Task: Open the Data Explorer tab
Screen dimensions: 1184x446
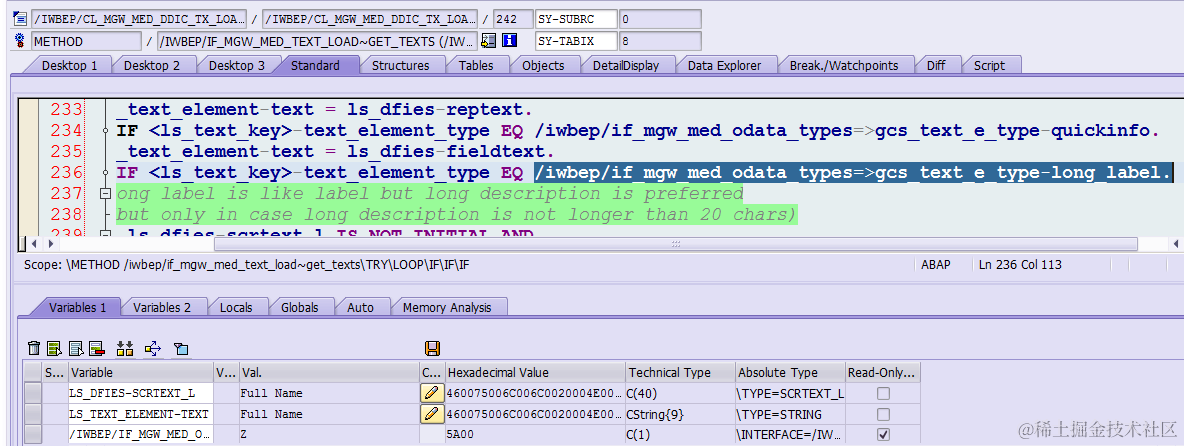Action: [x=724, y=66]
